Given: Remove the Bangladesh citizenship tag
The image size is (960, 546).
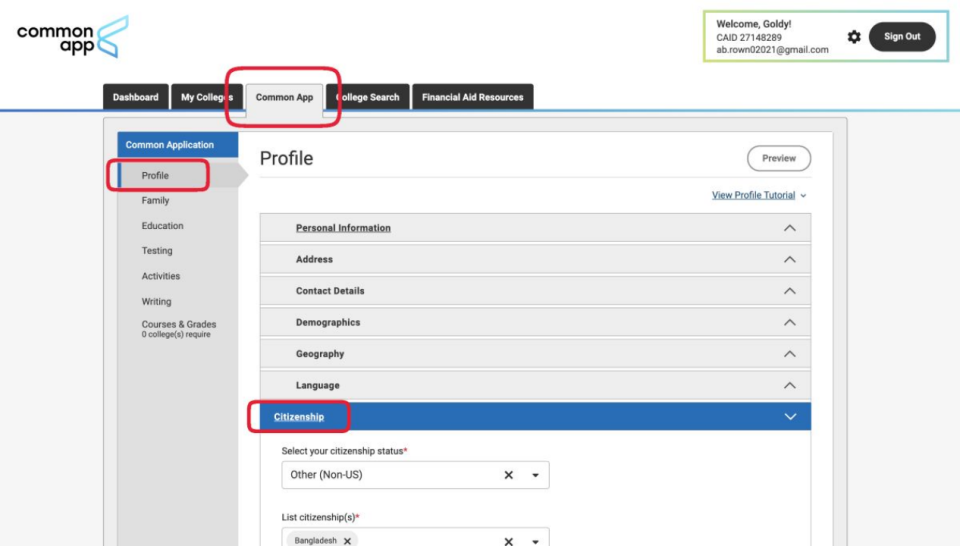Looking at the screenshot, I should (347, 540).
